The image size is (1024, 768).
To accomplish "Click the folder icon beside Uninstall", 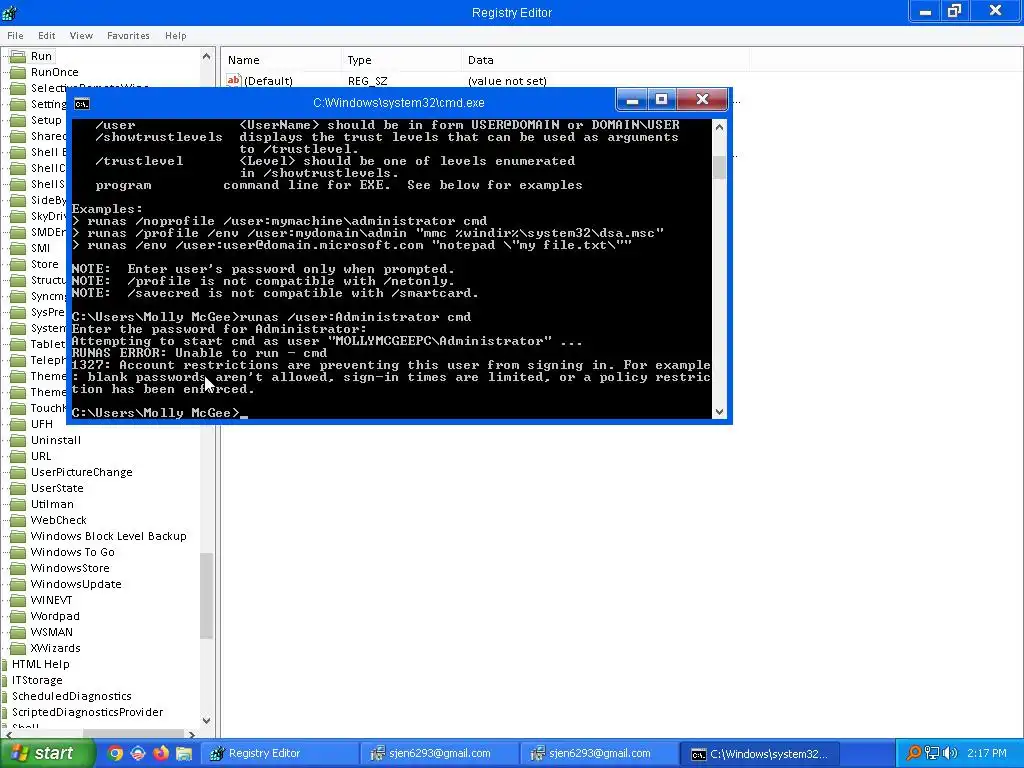I will 18,440.
